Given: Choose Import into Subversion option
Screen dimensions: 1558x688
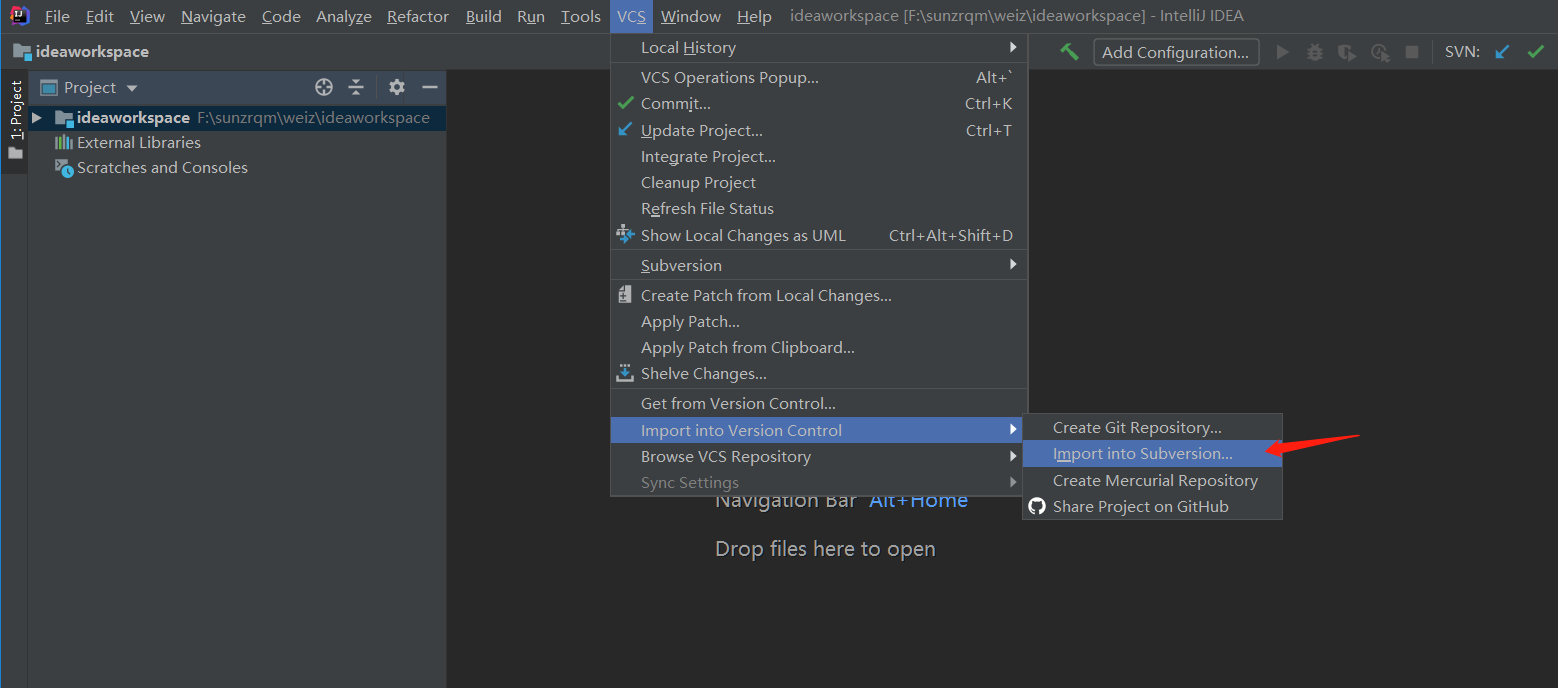Looking at the screenshot, I should coord(1152,453).
